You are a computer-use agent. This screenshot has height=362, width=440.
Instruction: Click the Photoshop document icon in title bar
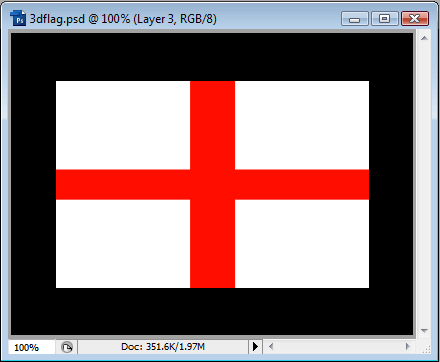[18, 18]
